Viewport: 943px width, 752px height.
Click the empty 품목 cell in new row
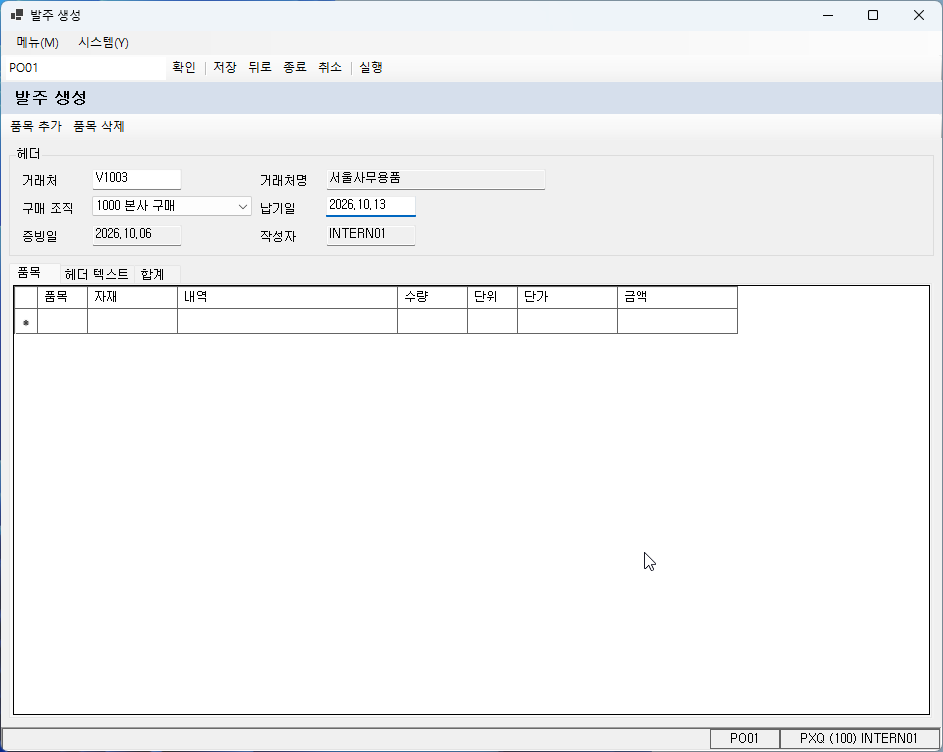tap(63, 321)
